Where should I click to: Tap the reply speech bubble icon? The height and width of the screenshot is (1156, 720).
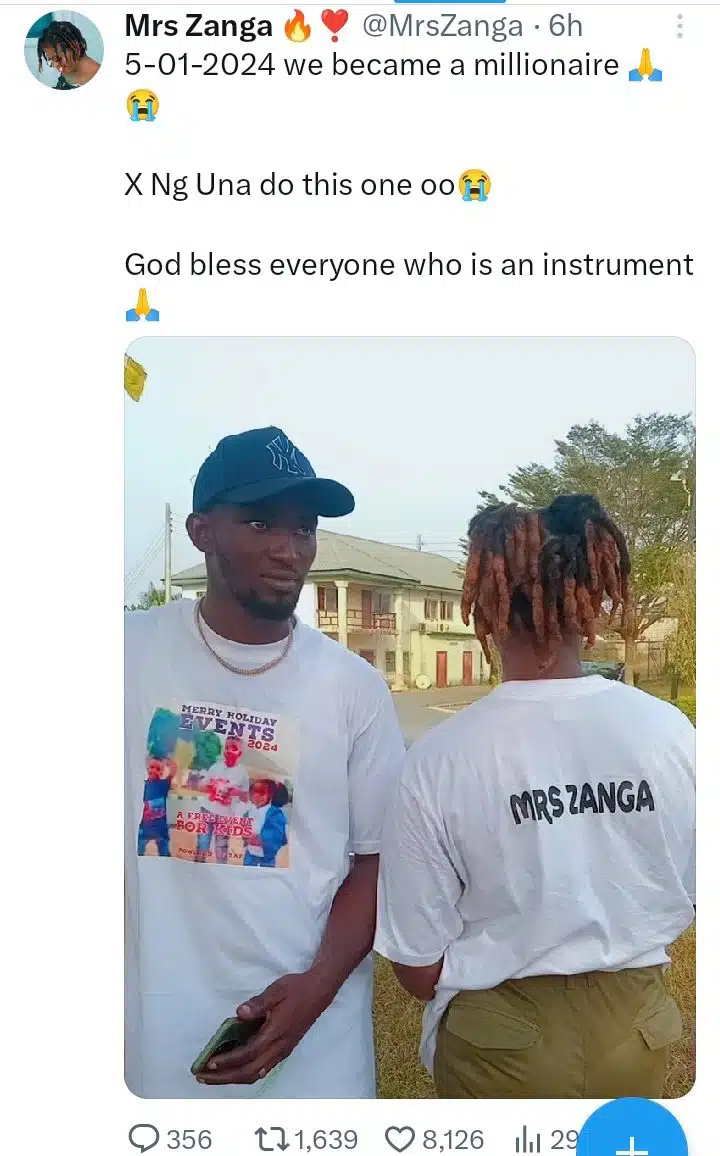143,1138
